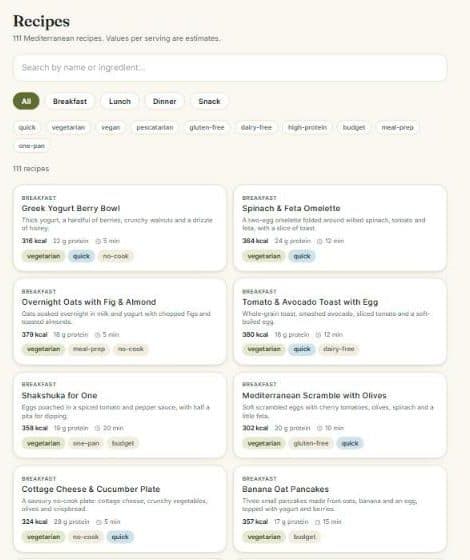
Task: Click no-cook tag on Cottage Cheese card
Action: [x=86, y=537]
